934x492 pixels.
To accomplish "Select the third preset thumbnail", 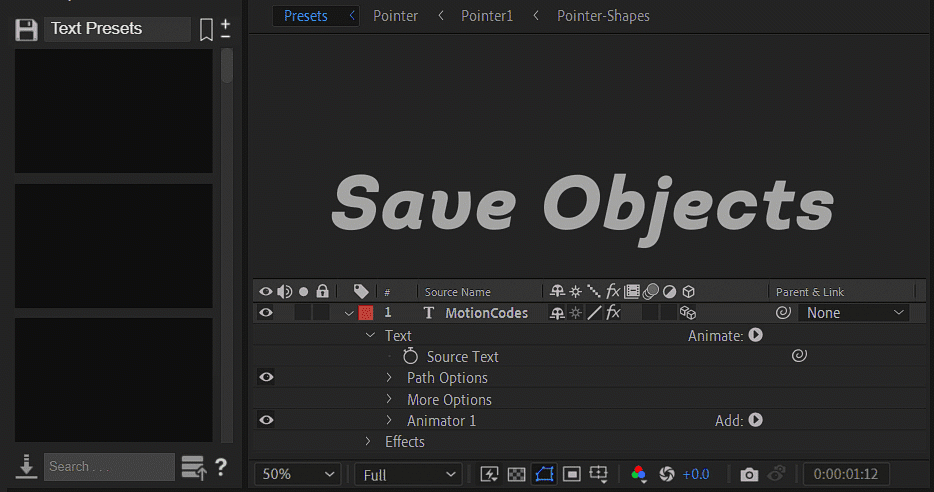I will coord(114,379).
